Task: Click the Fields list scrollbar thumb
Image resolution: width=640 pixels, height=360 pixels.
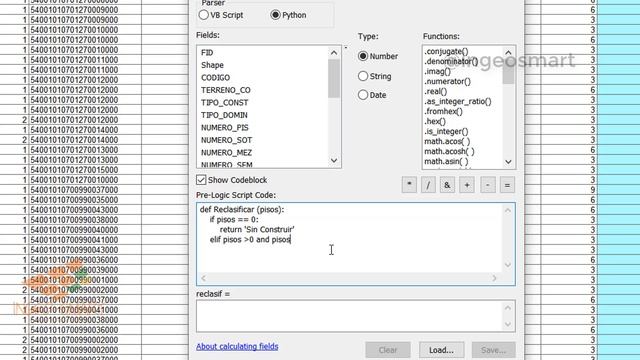Action: [x=334, y=78]
